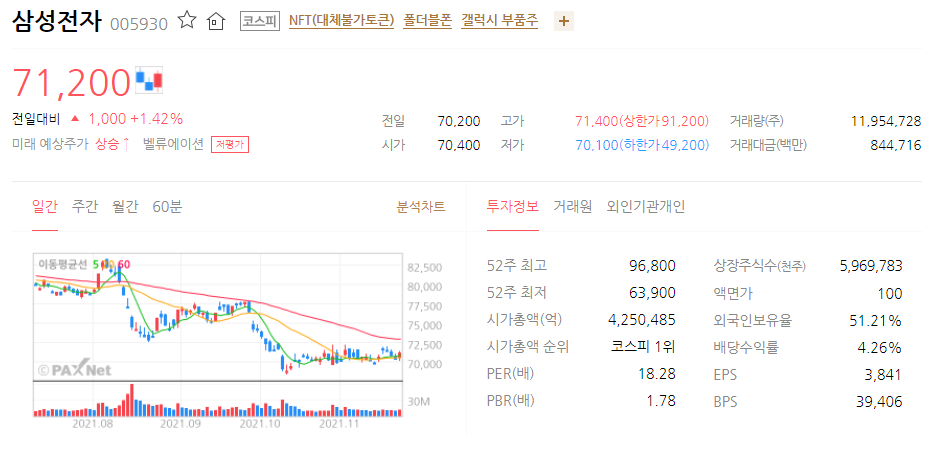This screenshot has height=449, width=934.
Task: Click the PBR value 1.78
Action: [661, 401]
